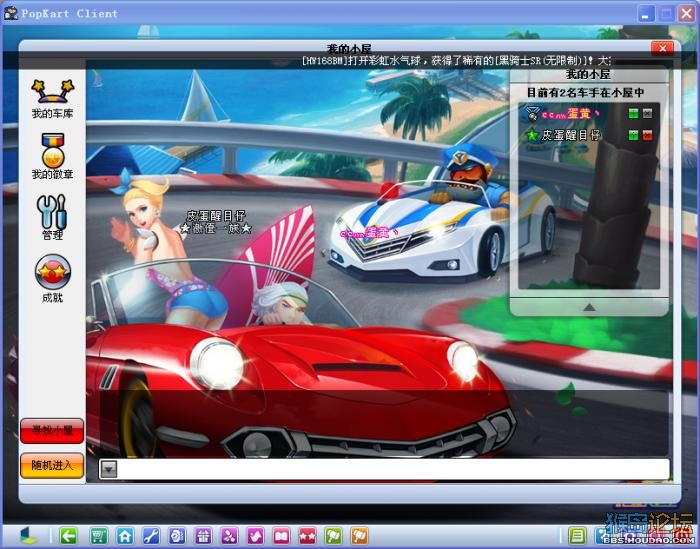Image resolution: width=700 pixels, height=549 pixels.
Task: Click green back arrow toolbar icon
Action: pyautogui.click(x=68, y=535)
